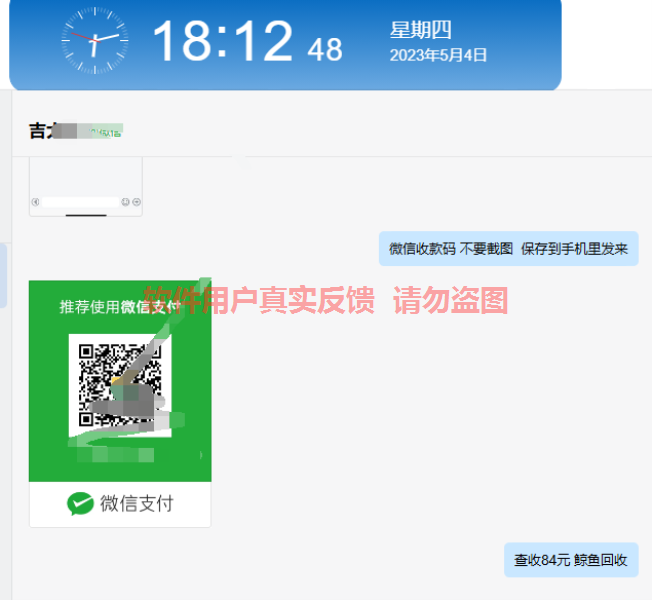Open the WeChat Pay QR code image
Image resolution: width=652 pixels, height=600 pixels.
pos(120,403)
